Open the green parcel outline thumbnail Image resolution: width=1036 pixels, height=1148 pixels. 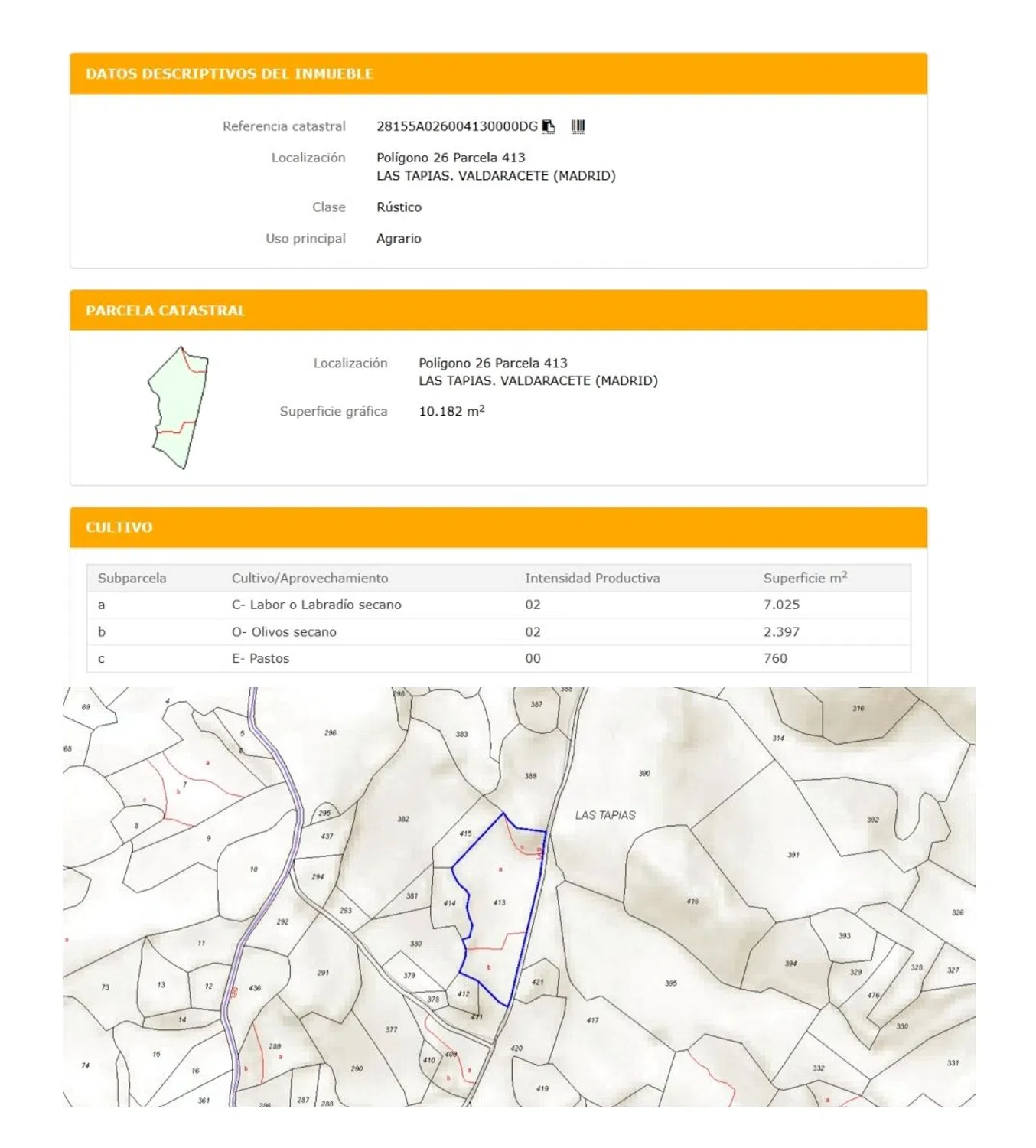179,407
